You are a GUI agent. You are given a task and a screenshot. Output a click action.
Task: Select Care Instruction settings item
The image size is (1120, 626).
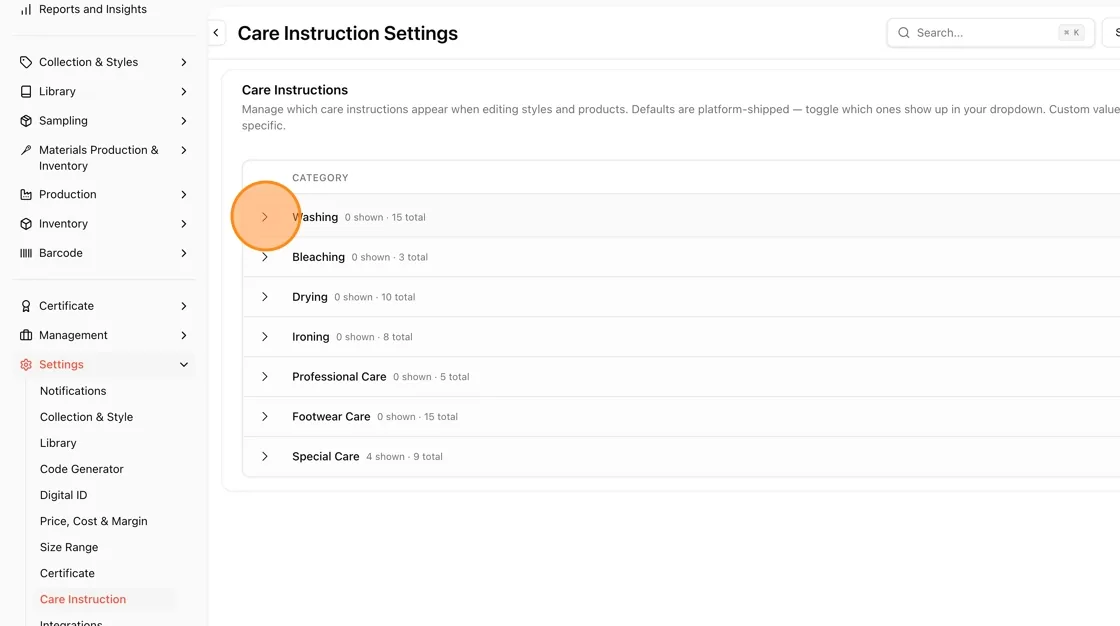(x=83, y=600)
